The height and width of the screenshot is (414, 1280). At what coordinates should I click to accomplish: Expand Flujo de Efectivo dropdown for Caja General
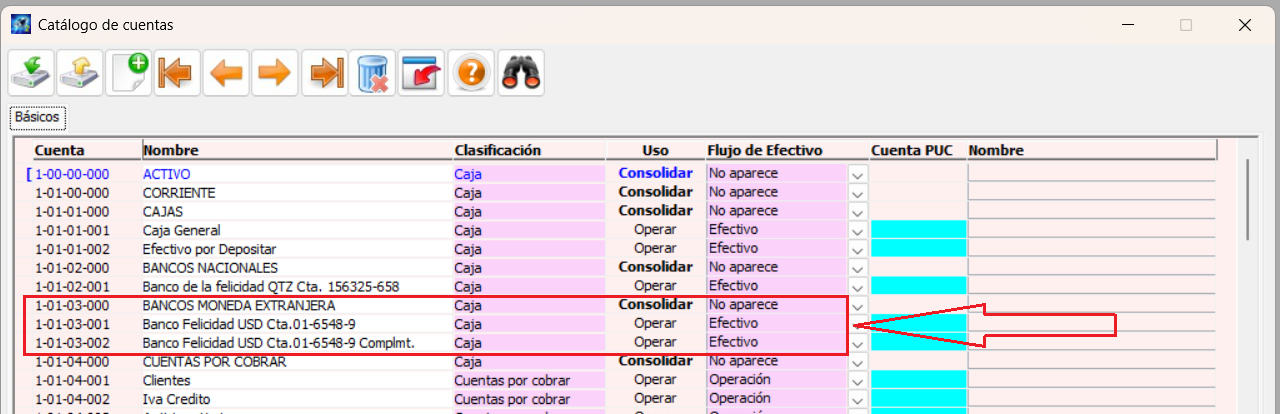(857, 230)
